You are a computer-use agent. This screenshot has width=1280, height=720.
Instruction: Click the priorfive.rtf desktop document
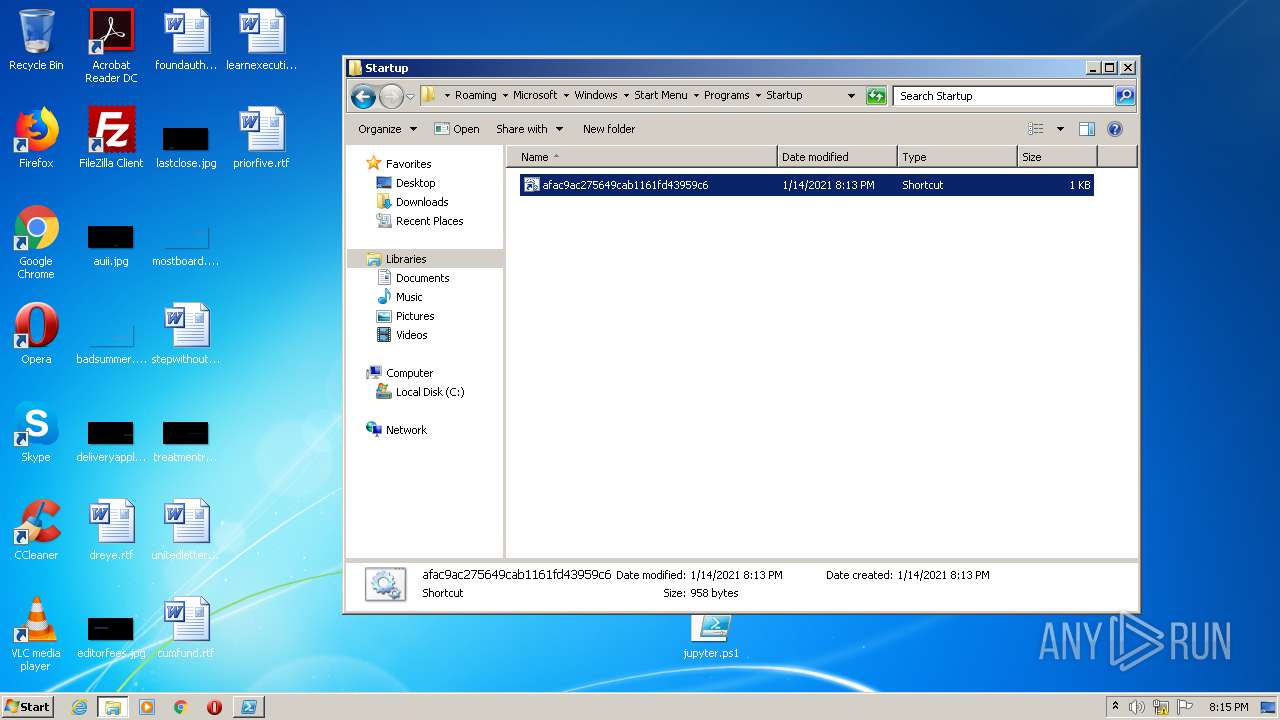click(261, 138)
